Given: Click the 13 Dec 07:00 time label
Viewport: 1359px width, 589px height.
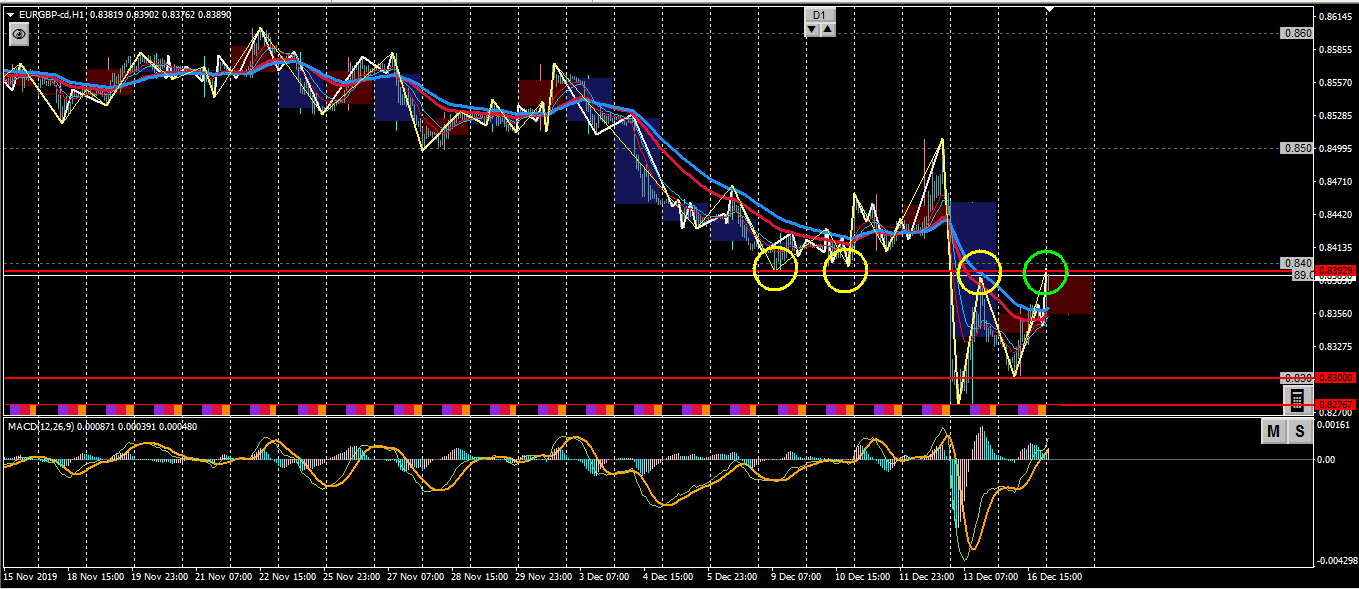Looking at the screenshot, I should coord(991,577).
